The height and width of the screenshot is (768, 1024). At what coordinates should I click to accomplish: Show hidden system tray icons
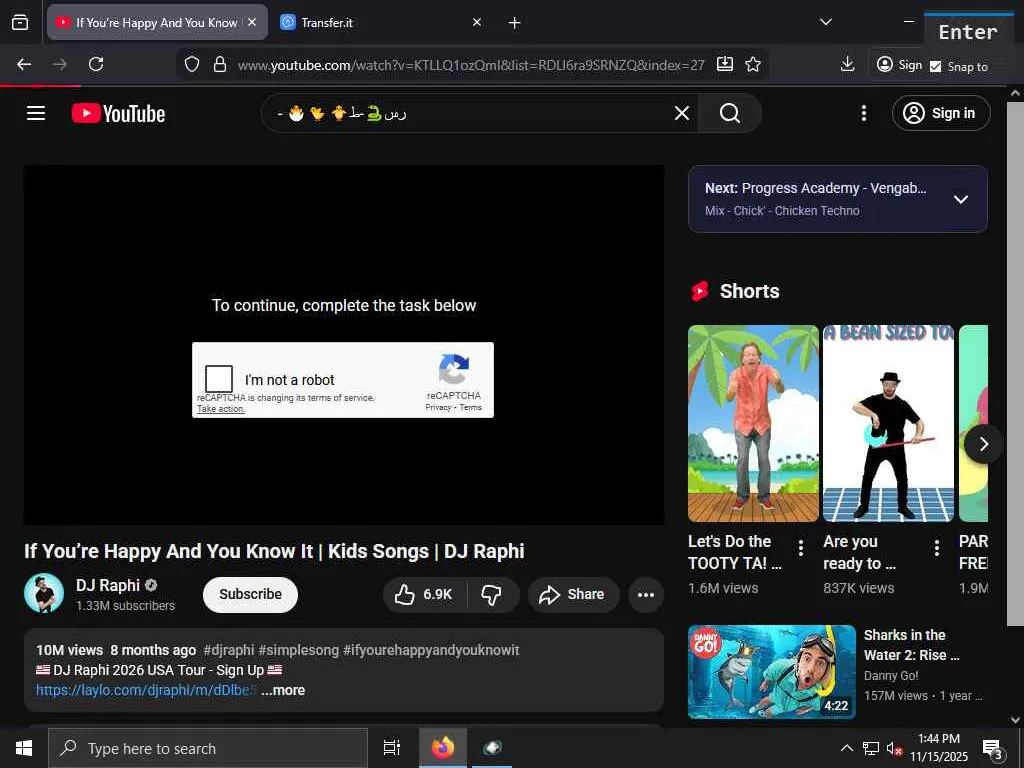pyautogui.click(x=846, y=748)
